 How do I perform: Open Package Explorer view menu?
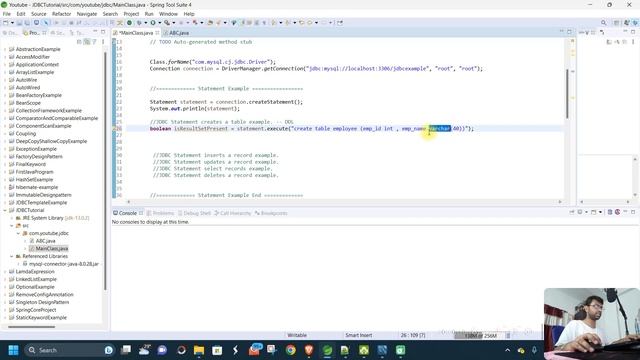coord(103,42)
